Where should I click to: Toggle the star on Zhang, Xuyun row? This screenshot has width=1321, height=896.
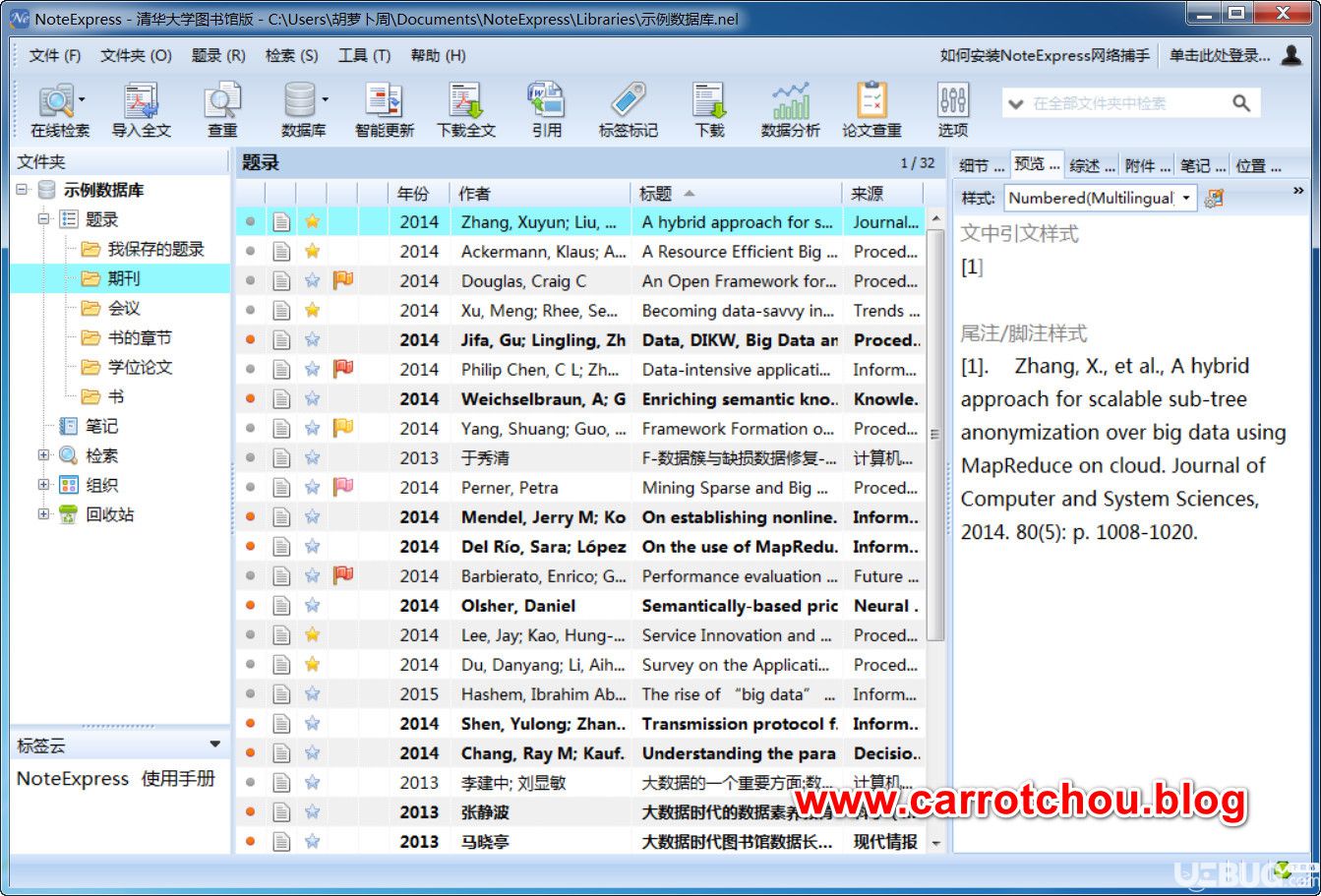(312, 221)
